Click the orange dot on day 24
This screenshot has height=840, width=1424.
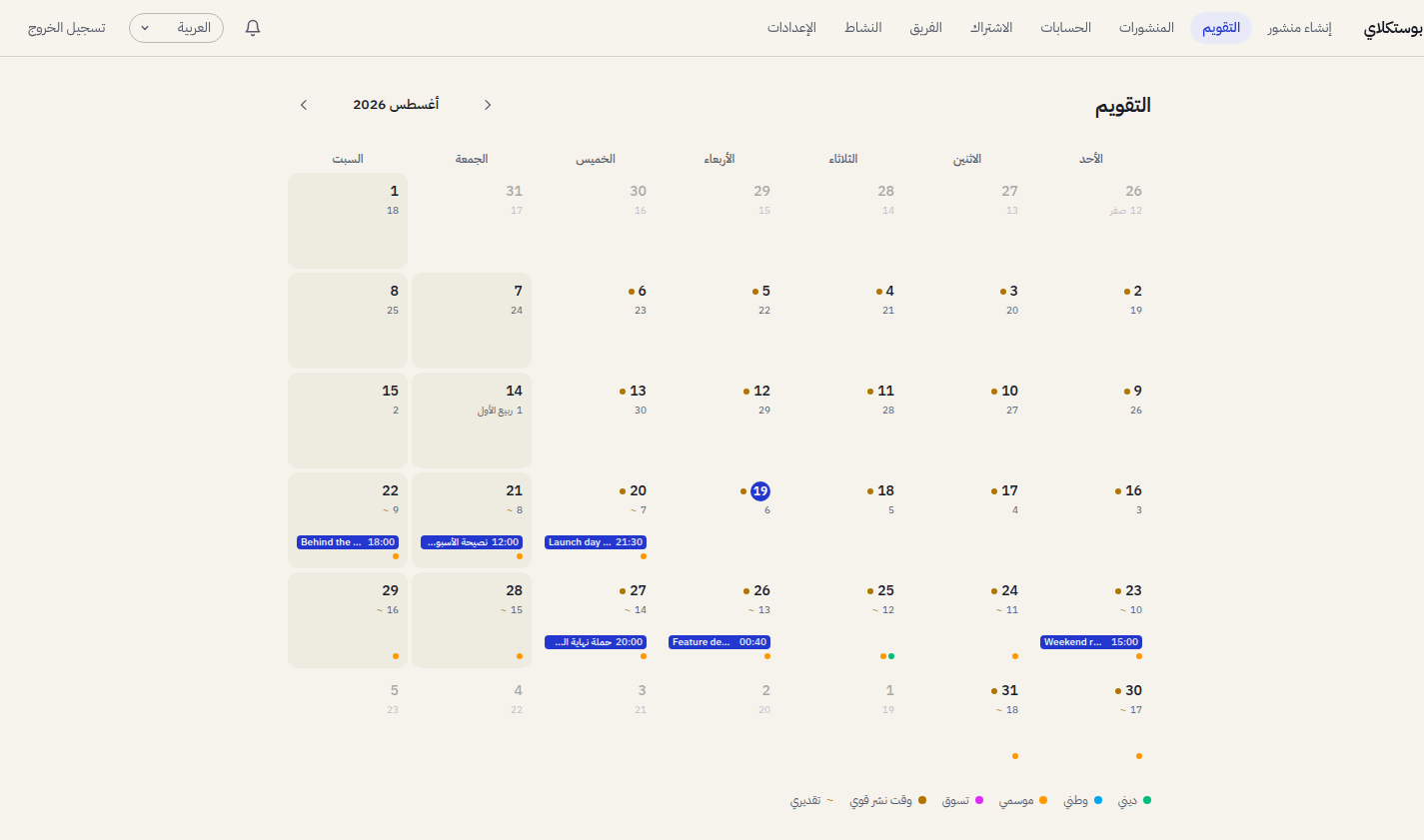click(x=1015, y=656)
